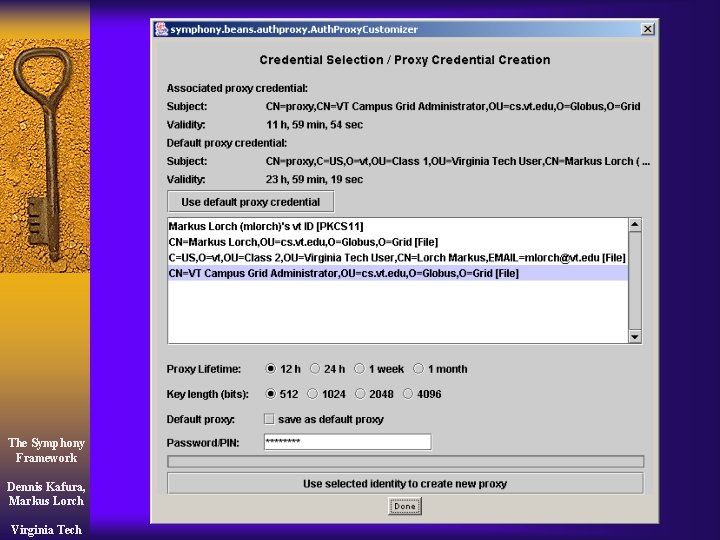
Task: Set the key length to 512 bits
Action: [270, 394]
